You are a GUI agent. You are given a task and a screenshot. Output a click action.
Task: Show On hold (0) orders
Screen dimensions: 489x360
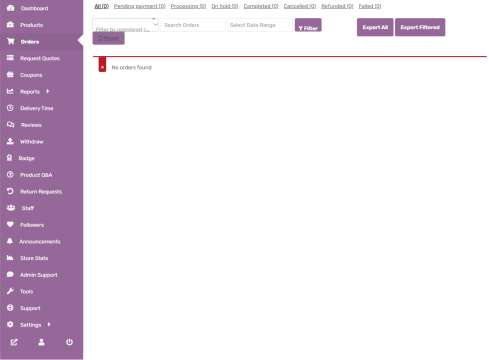(x=225, y=6)
